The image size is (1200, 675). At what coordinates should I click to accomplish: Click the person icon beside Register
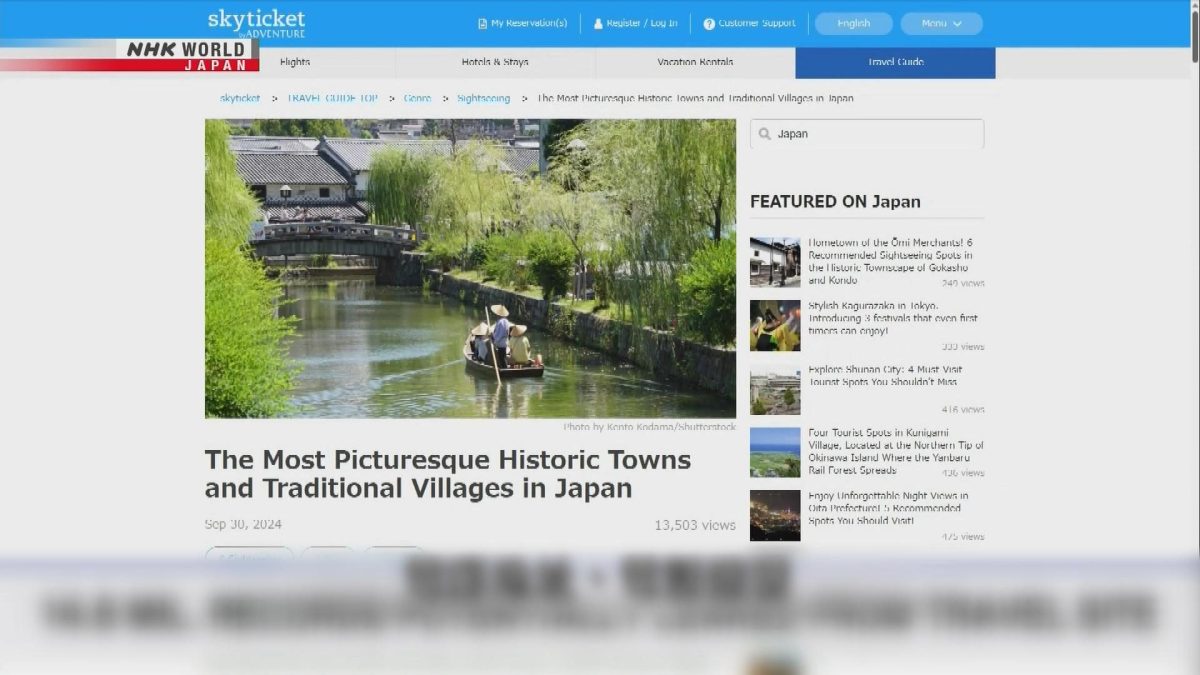click(x=598, y=23)
